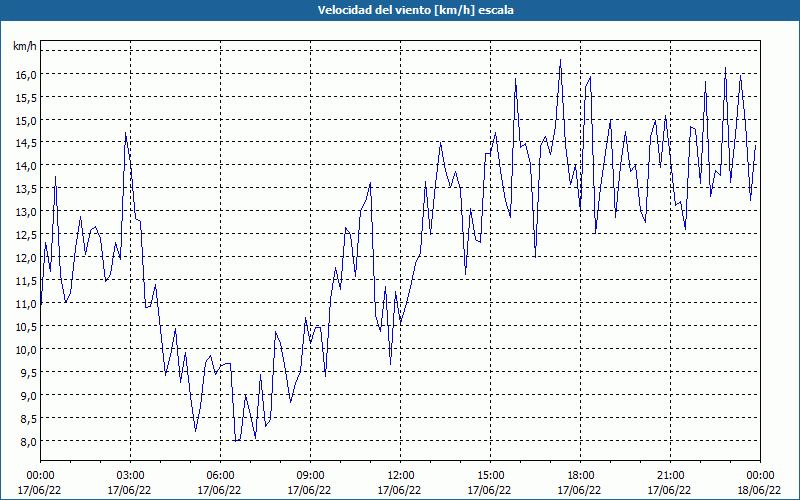Select the 10,5 y-axis value
Screen dimensions: 800x500
coord(26,327)
